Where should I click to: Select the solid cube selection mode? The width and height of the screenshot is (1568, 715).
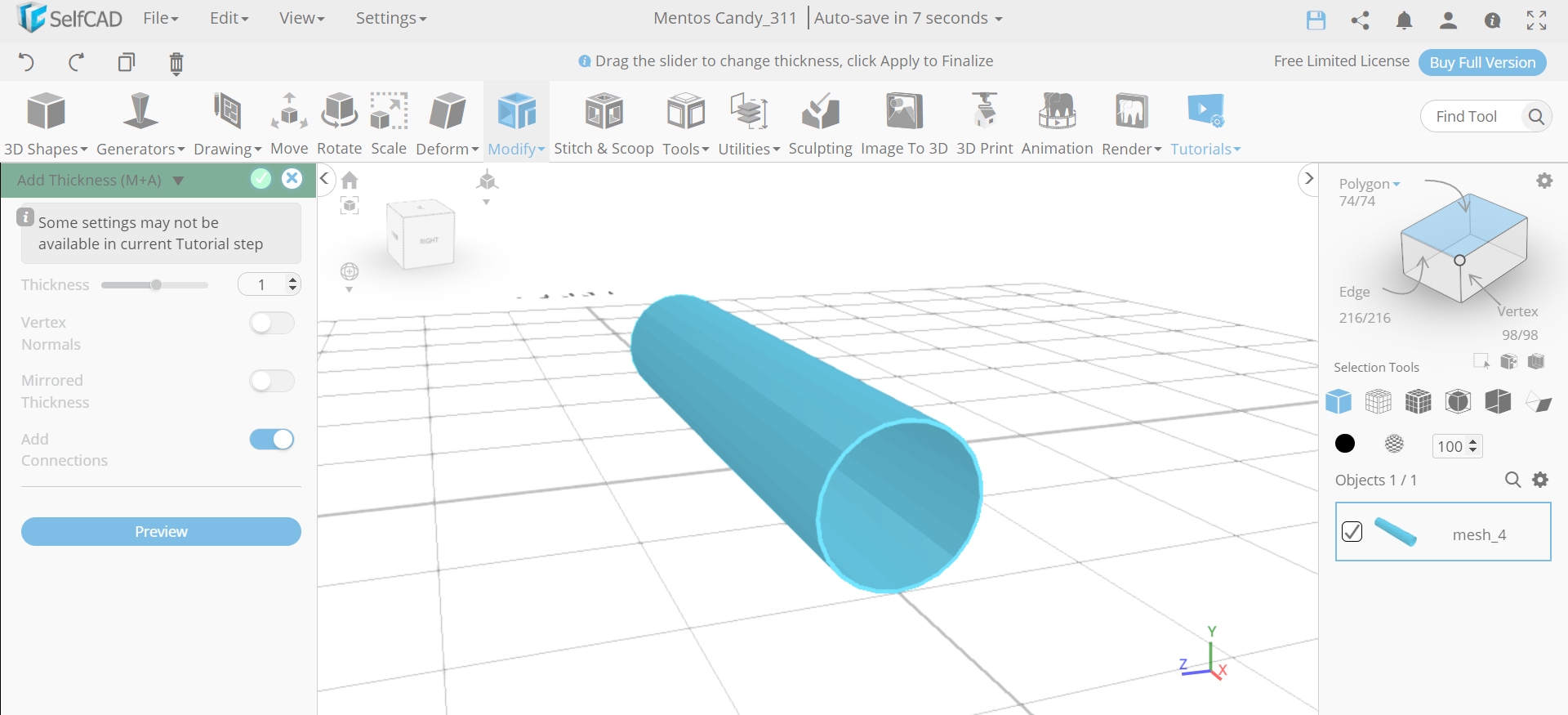pyautogui.click(x=1339, y=401)
